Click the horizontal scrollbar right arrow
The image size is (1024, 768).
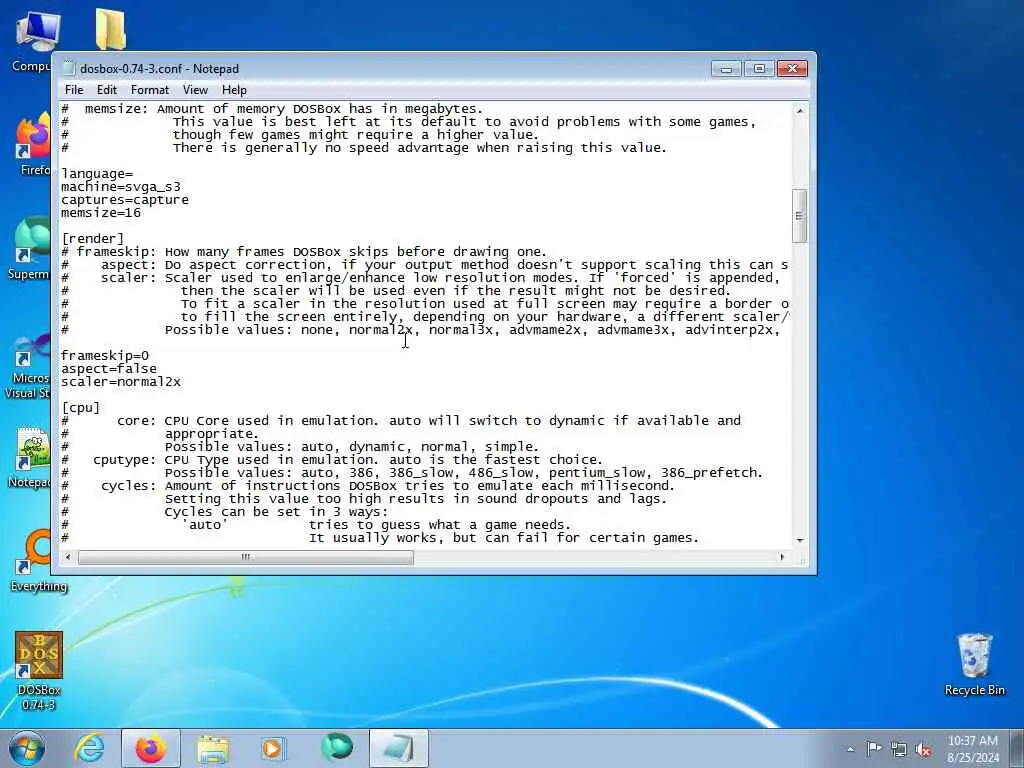point(782,557)
